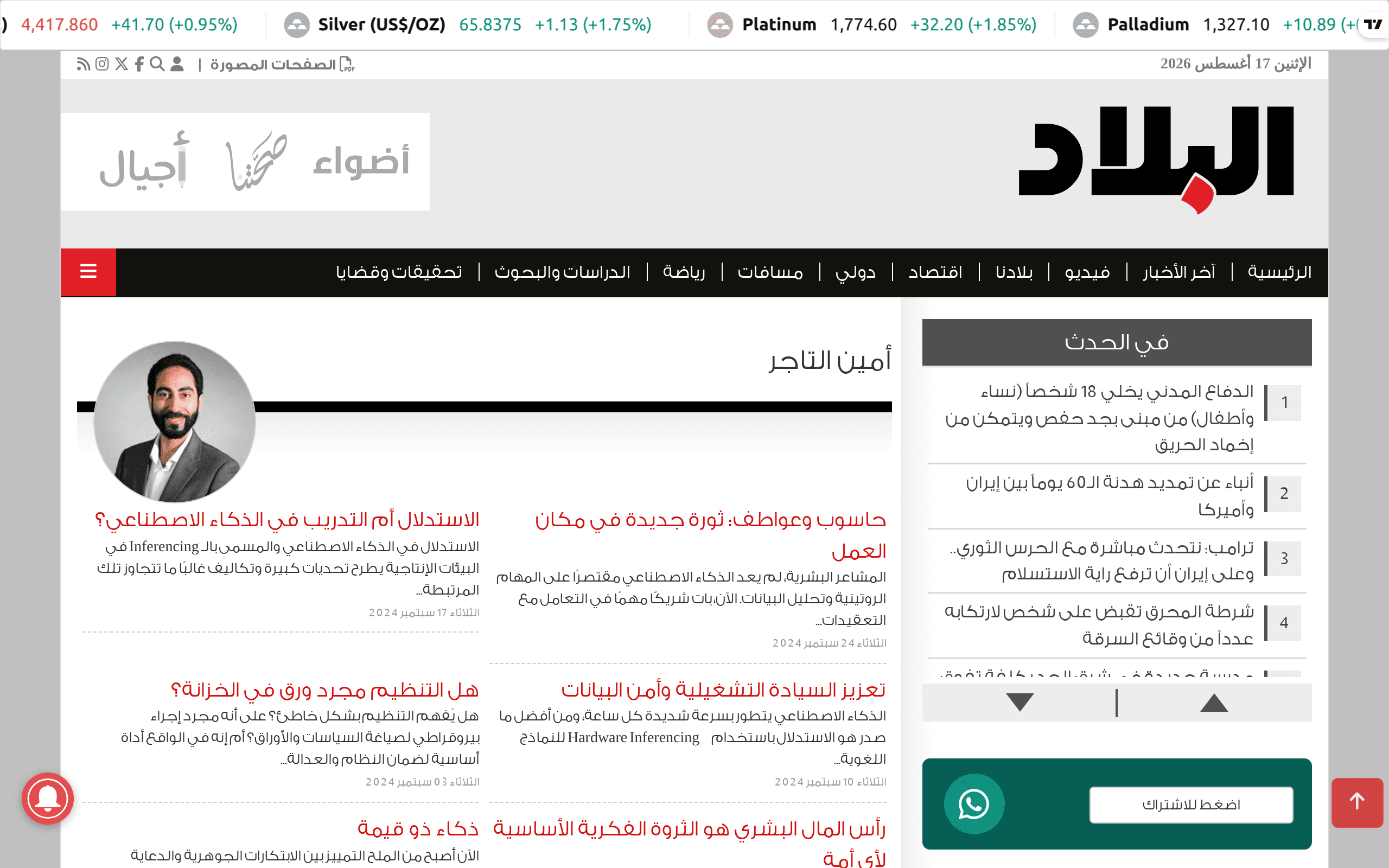Image resolution: width=1389 pixels, height=868 pixels.
Task: Click the Palladium ticker icon
Action: point(1085,25)
